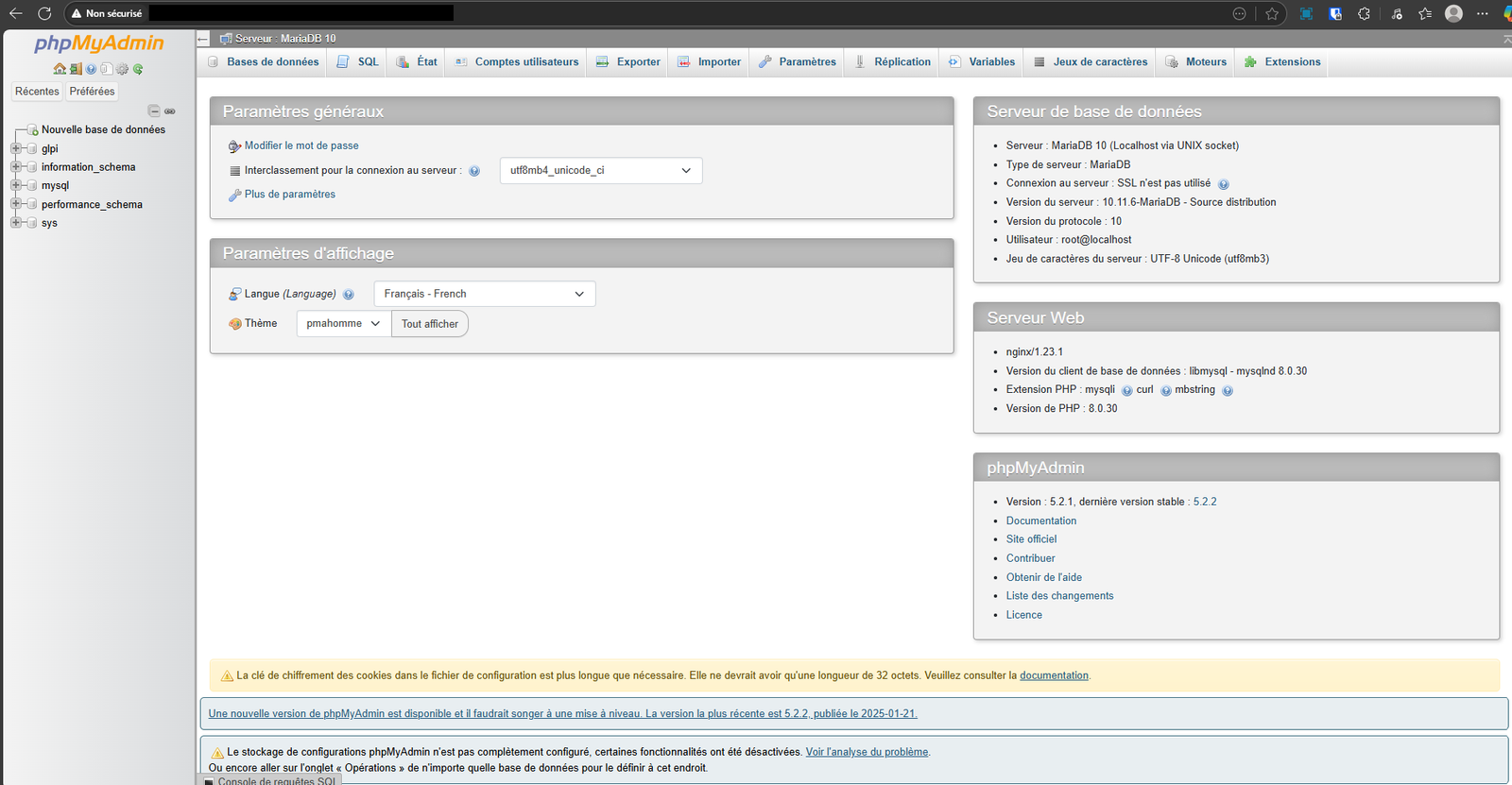The width and height of the screenshot is (1512, 785).
Task: Open the Jeux de caractères tab
Action: pyautogui.click(x=1091, y=62)
